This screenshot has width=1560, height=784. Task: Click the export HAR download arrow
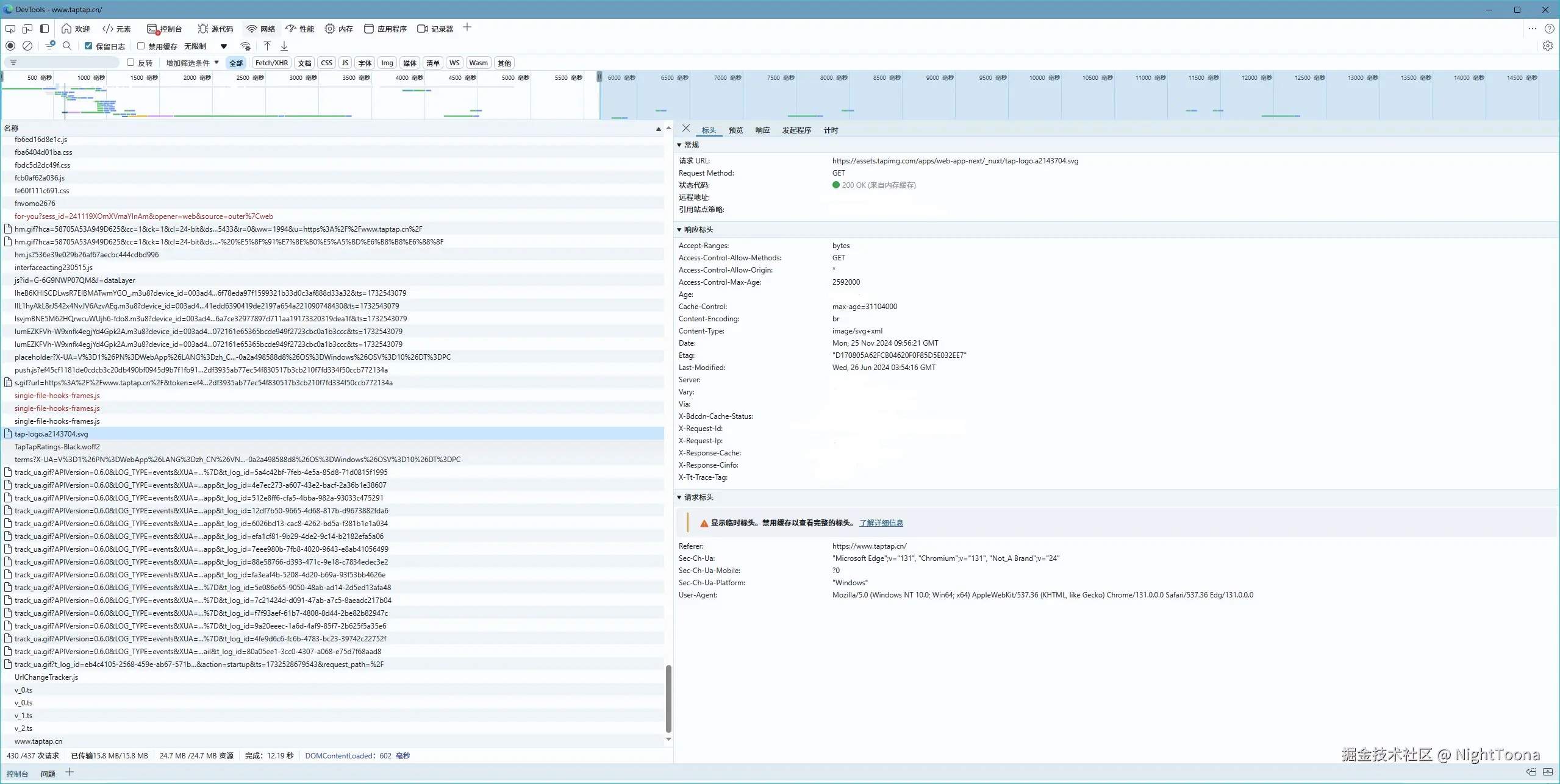tap(284, 46)
